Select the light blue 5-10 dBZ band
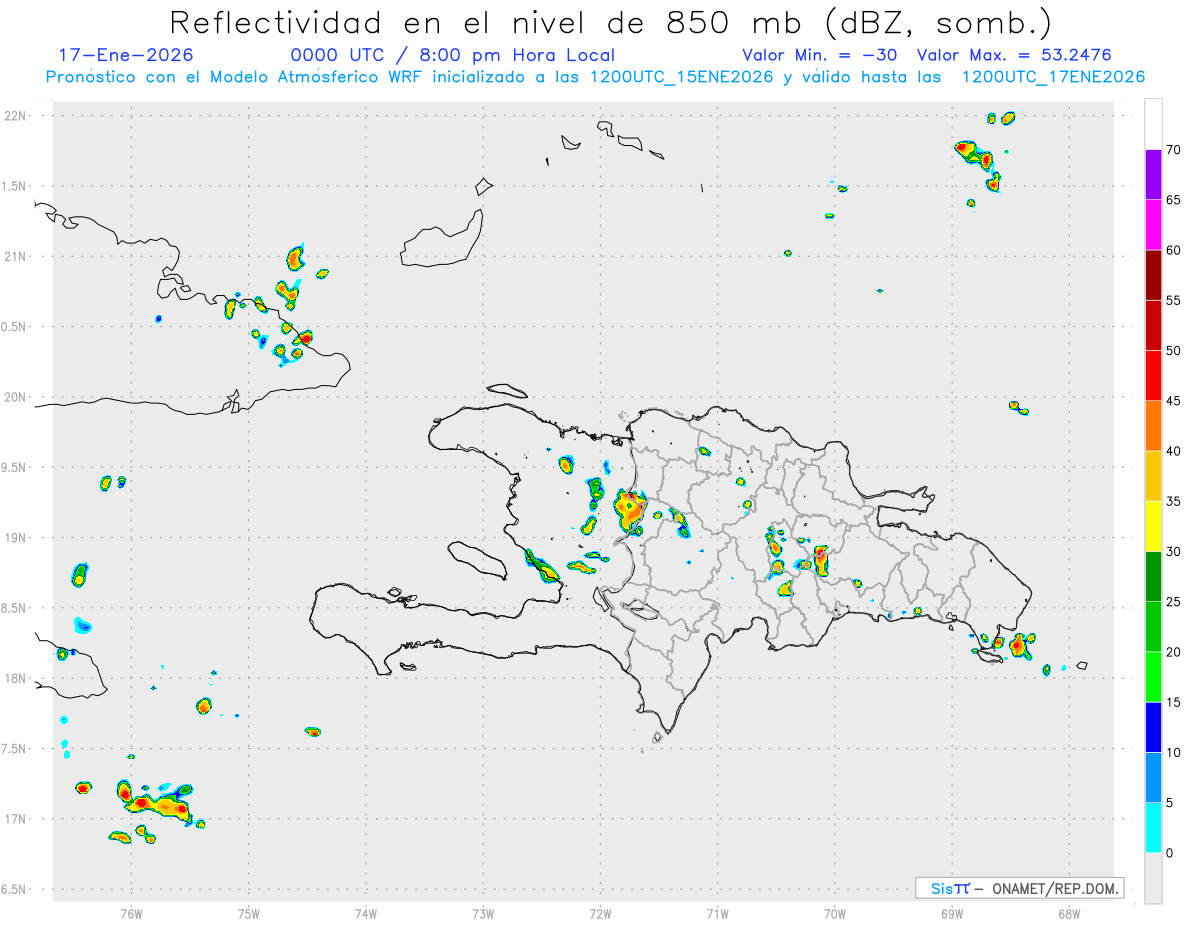The height and width of the screenshot is (927, 1200). (x=1153, y=777)
